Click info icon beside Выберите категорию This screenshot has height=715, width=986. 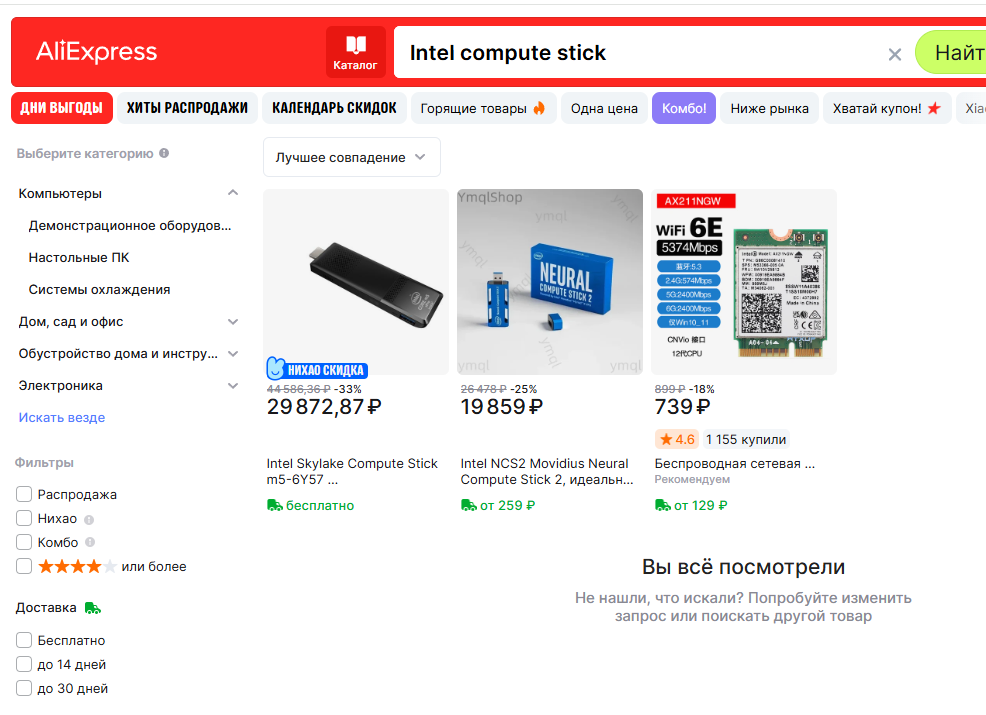click(164, 154)
